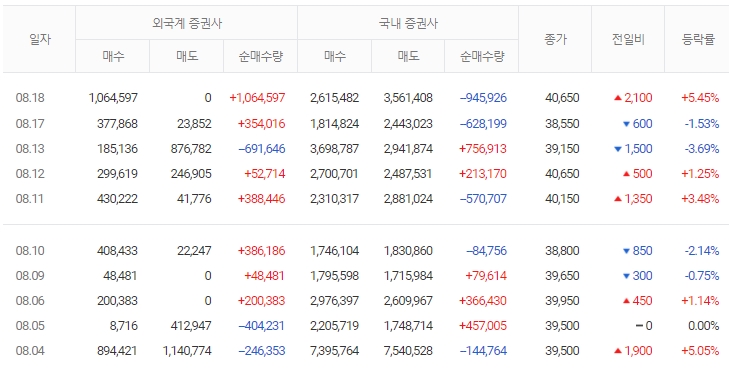Click foreign net volume +354,016

pyautogui.click(x=261, y=124)
